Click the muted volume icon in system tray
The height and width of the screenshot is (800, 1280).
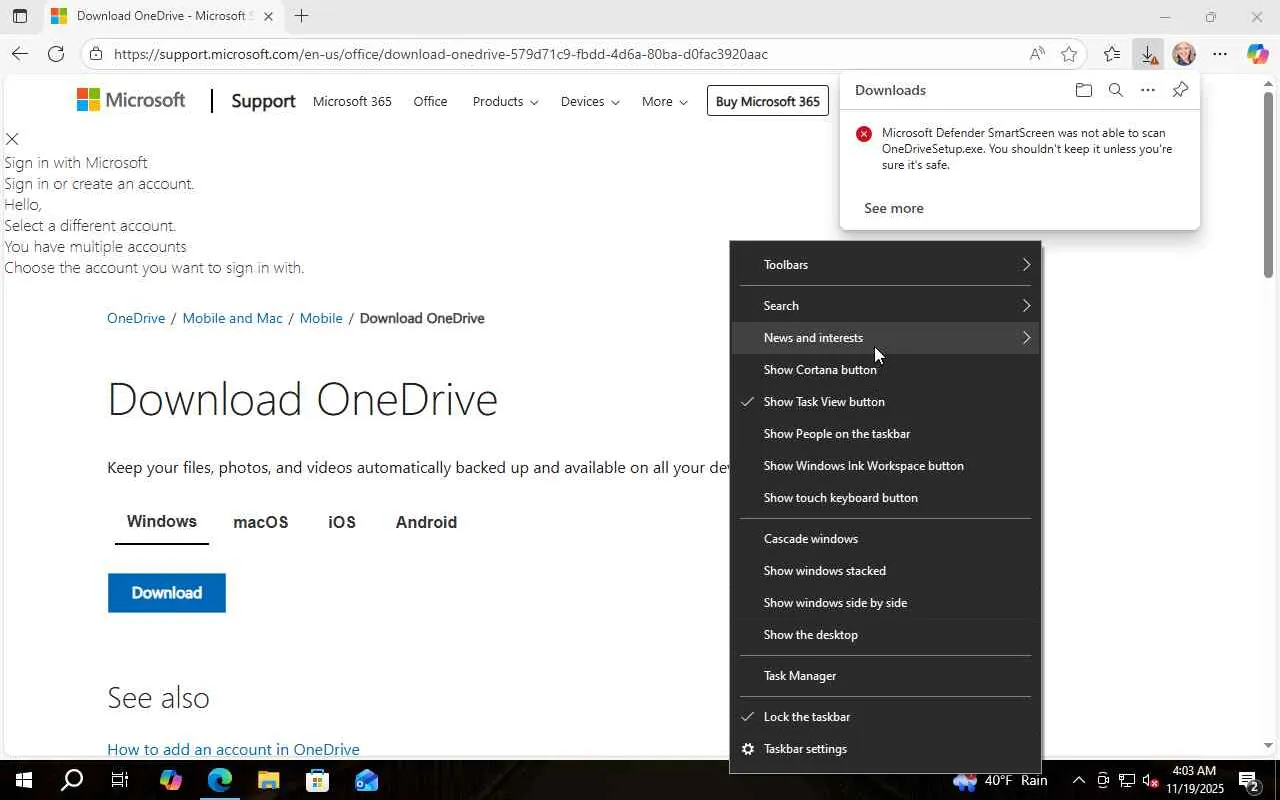(1150, 780)
